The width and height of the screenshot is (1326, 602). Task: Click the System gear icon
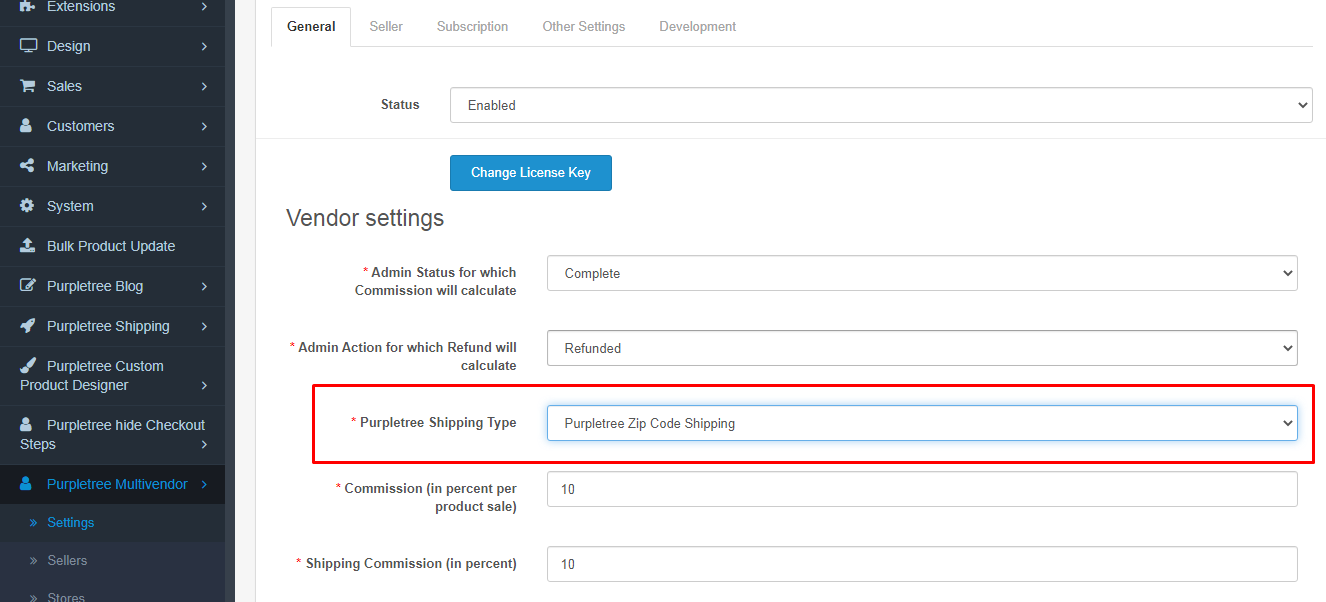pos(28,206)
